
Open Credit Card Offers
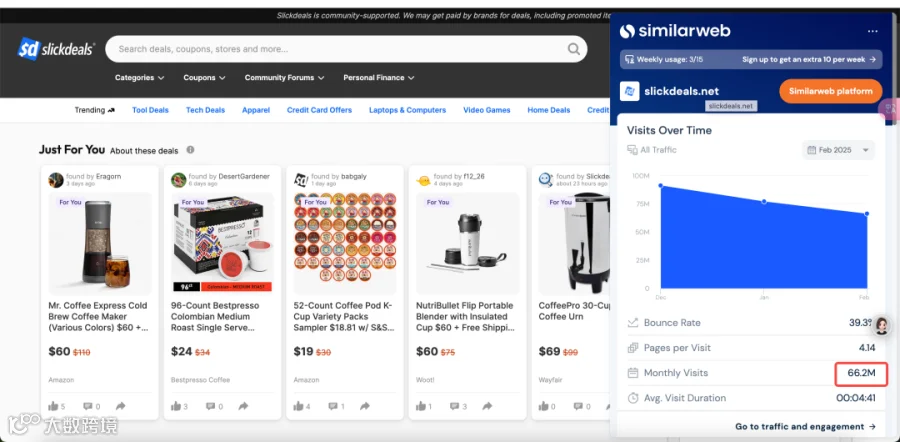(319, 110)
